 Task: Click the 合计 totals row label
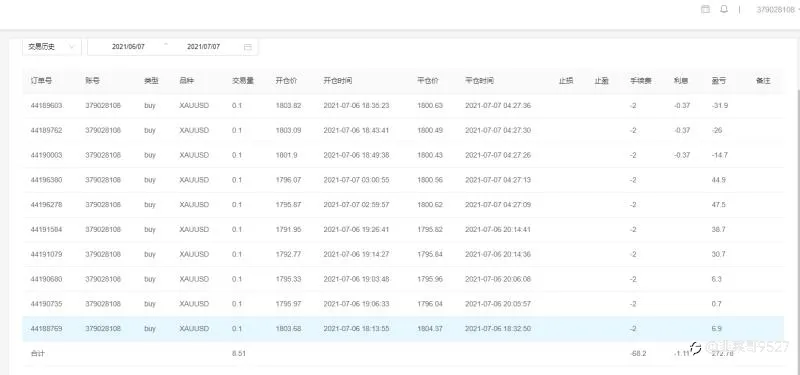[37, 353]
